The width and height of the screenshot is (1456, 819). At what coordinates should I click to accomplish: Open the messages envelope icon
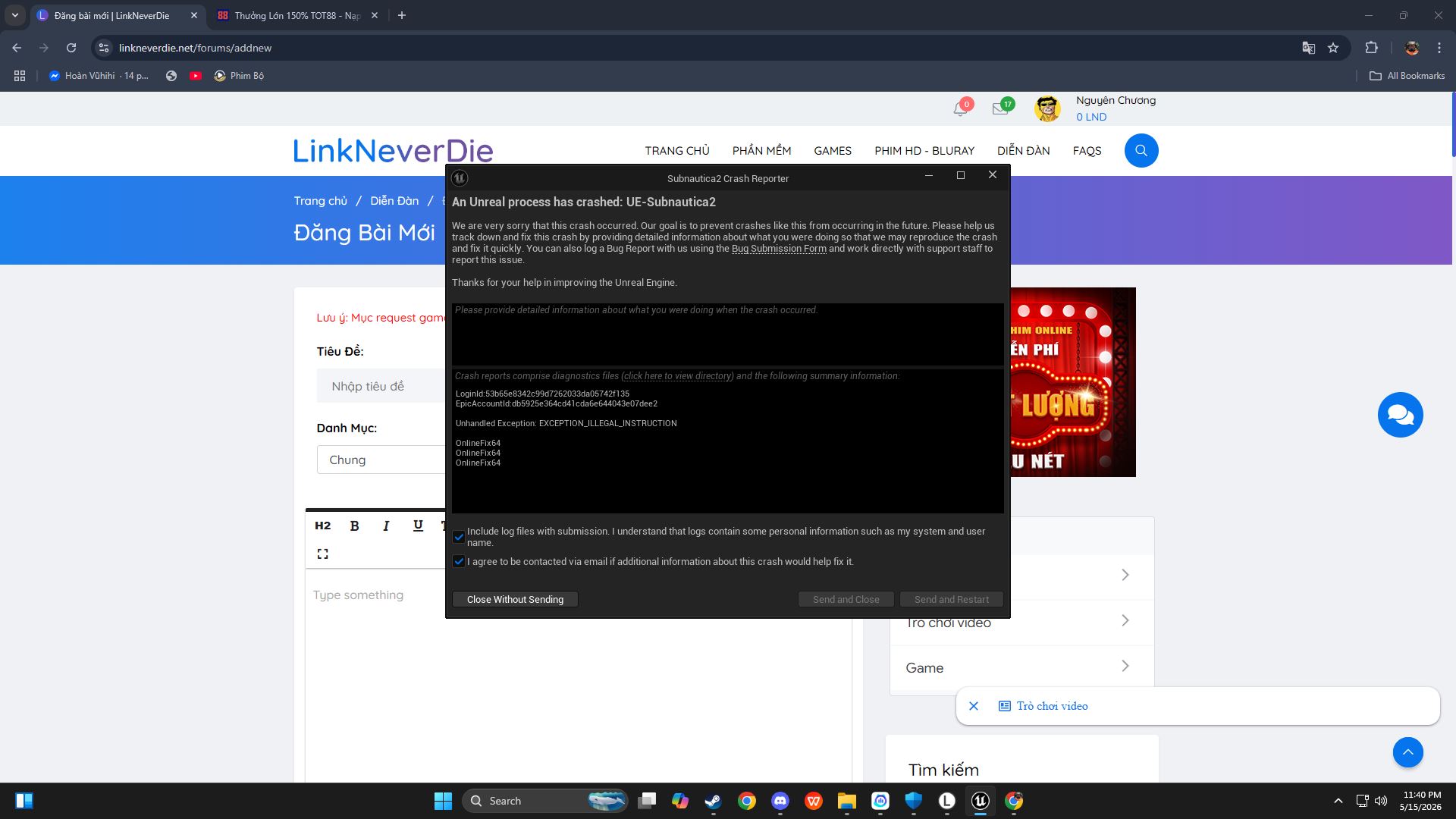(1001, 108)
